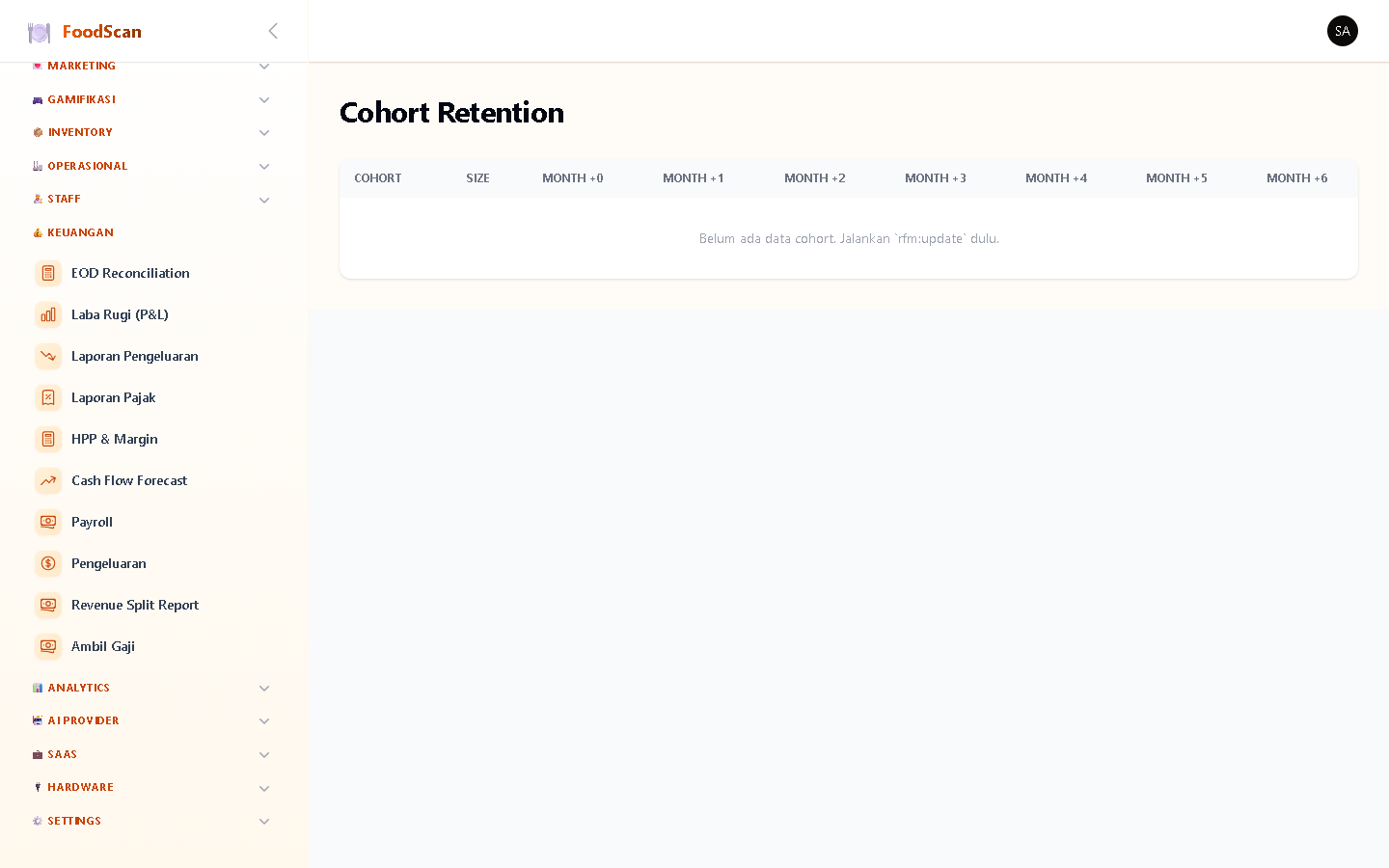The width and height of the screenshot is (1389, 868).
Task: Click the Staff section emoji icon
Action: (38, 199)
